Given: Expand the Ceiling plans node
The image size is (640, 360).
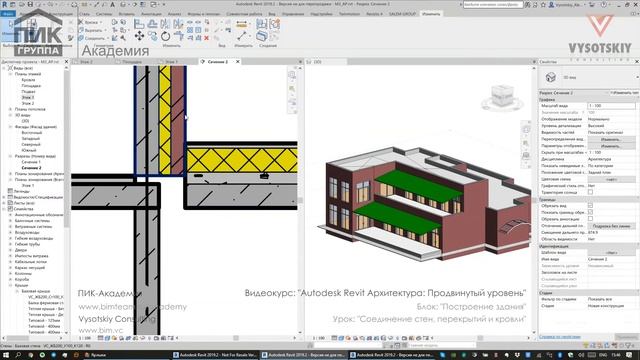Looking at the screenshot, I should (x=11, y=109).
